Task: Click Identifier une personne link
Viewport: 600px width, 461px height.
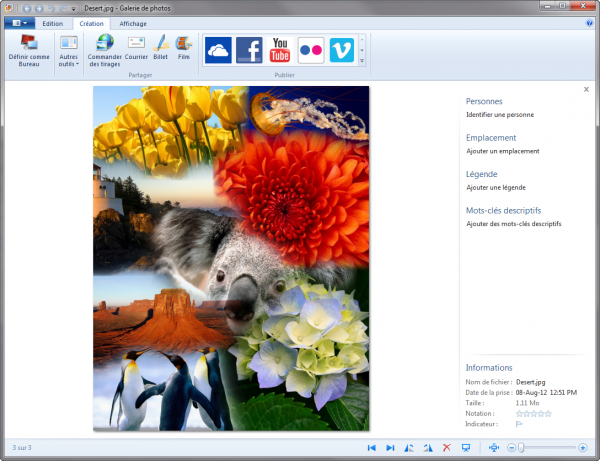Action: [x=499, y=116]
